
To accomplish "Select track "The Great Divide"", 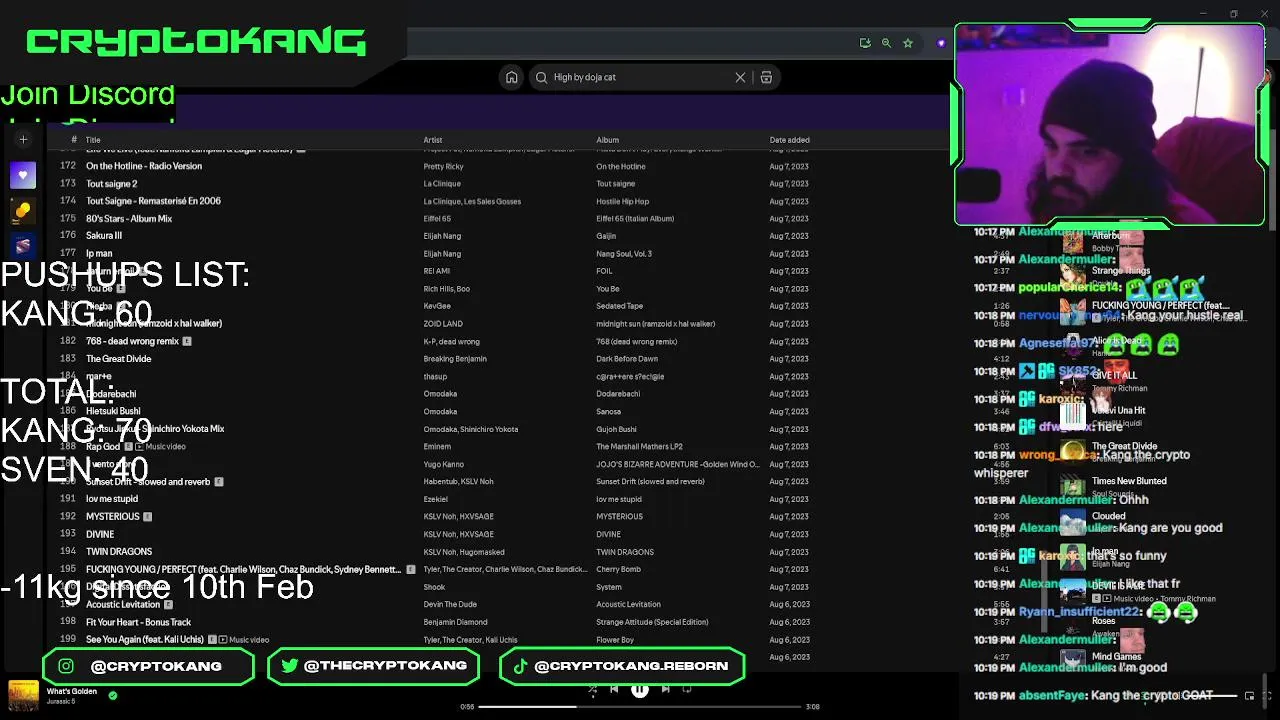I will pos(119,359).
